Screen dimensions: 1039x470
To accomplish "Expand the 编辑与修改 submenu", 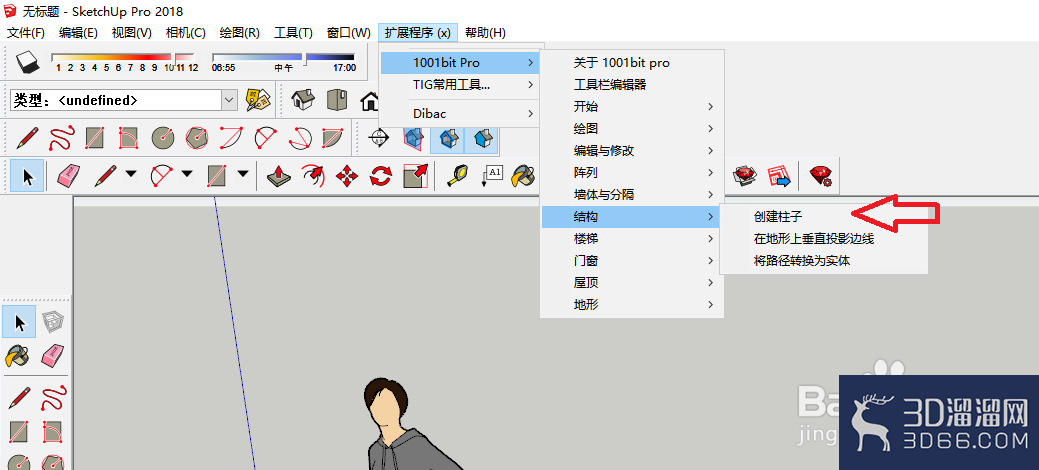I will pos(633,150).
